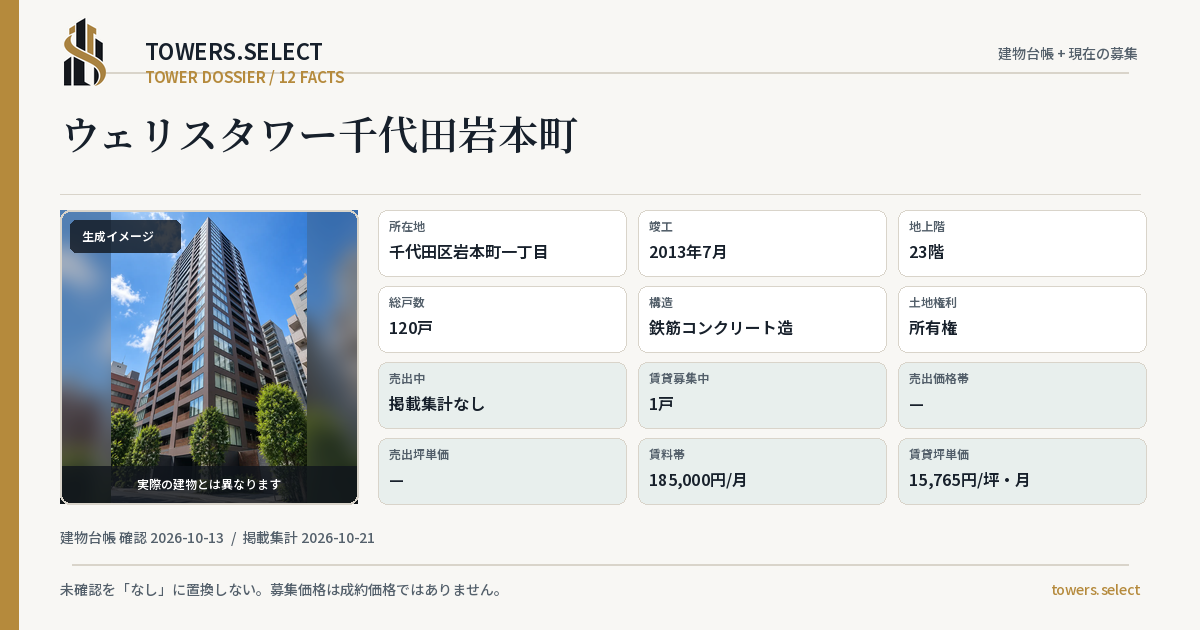The image size is (1200, 630).
Task: Click the 未確認を「なし」に置換しない footer note
Action: pyautogui.click(x=281, y=590)
